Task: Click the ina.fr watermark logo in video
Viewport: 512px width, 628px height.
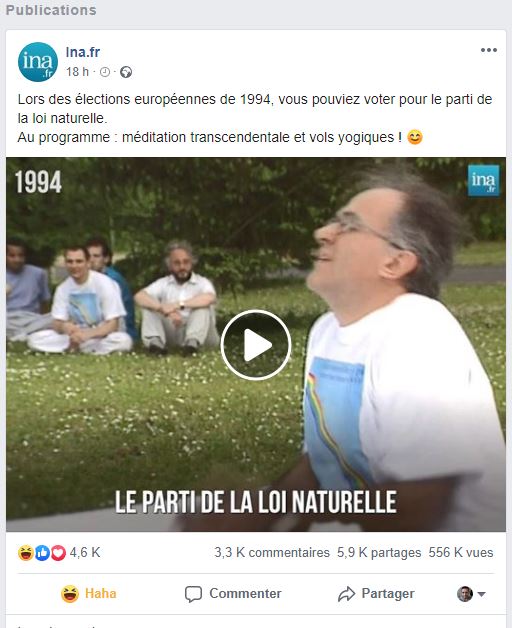Action: click(x=484, y=181)
